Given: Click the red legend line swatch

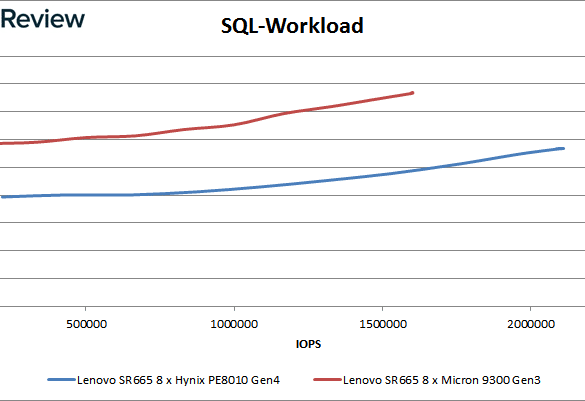Looking at the screenshot, I should [328, 380].
